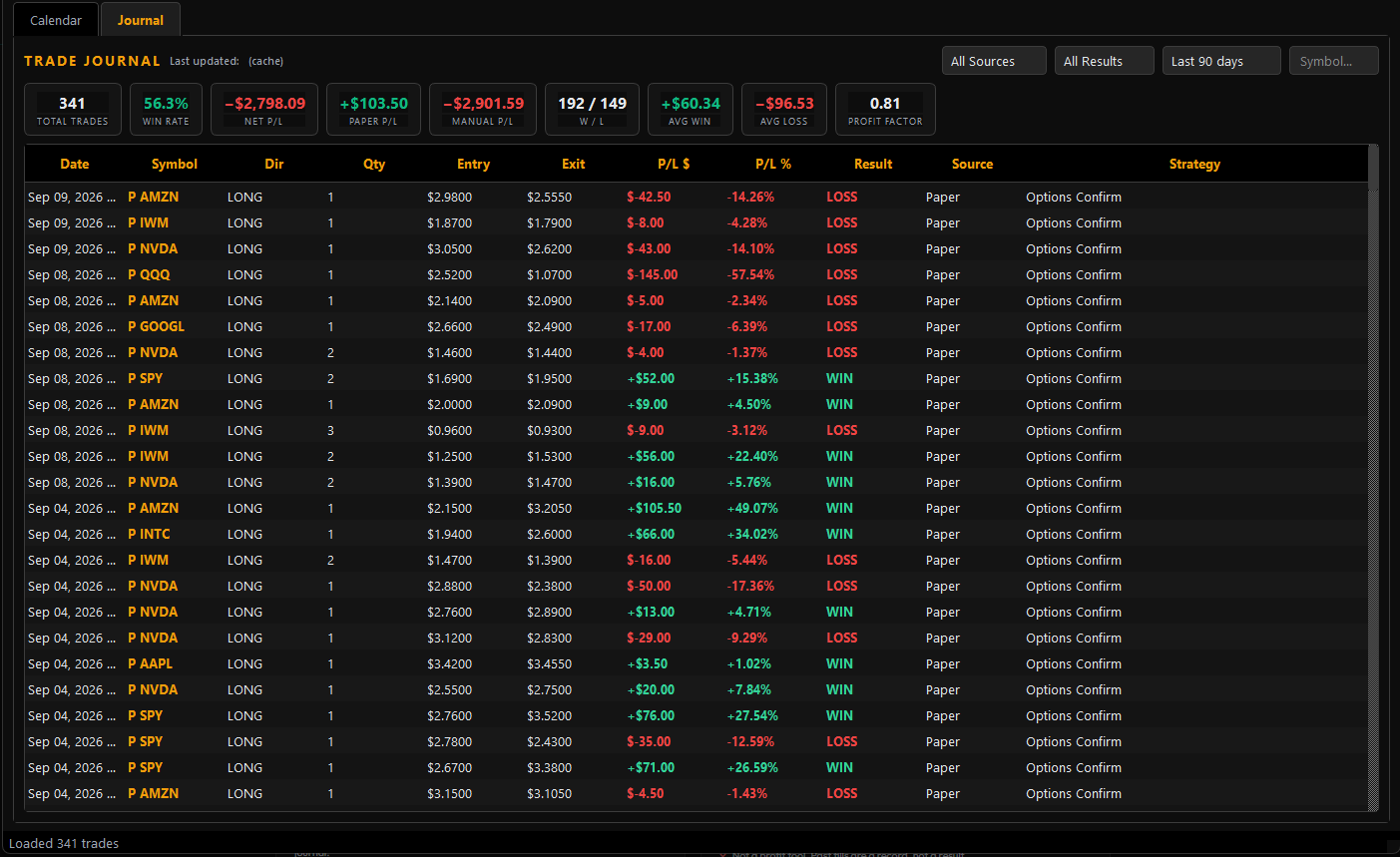Sort by the Entry column header
The image size is (1400, 857).
474,164
